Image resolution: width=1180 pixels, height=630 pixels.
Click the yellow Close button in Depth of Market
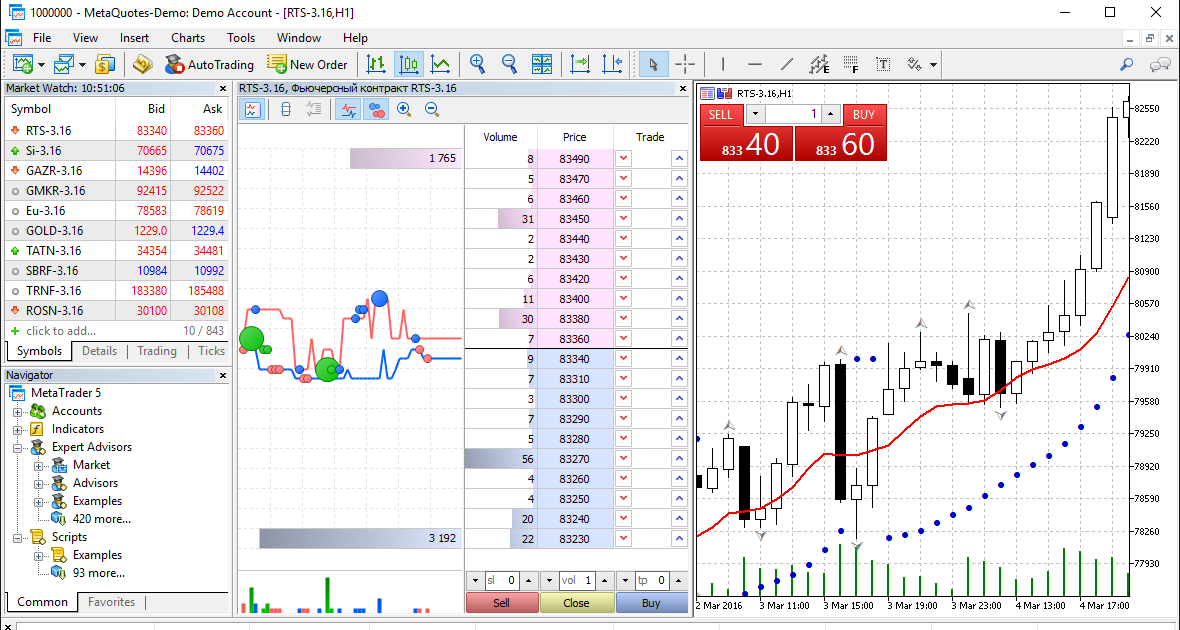(576, 603)
